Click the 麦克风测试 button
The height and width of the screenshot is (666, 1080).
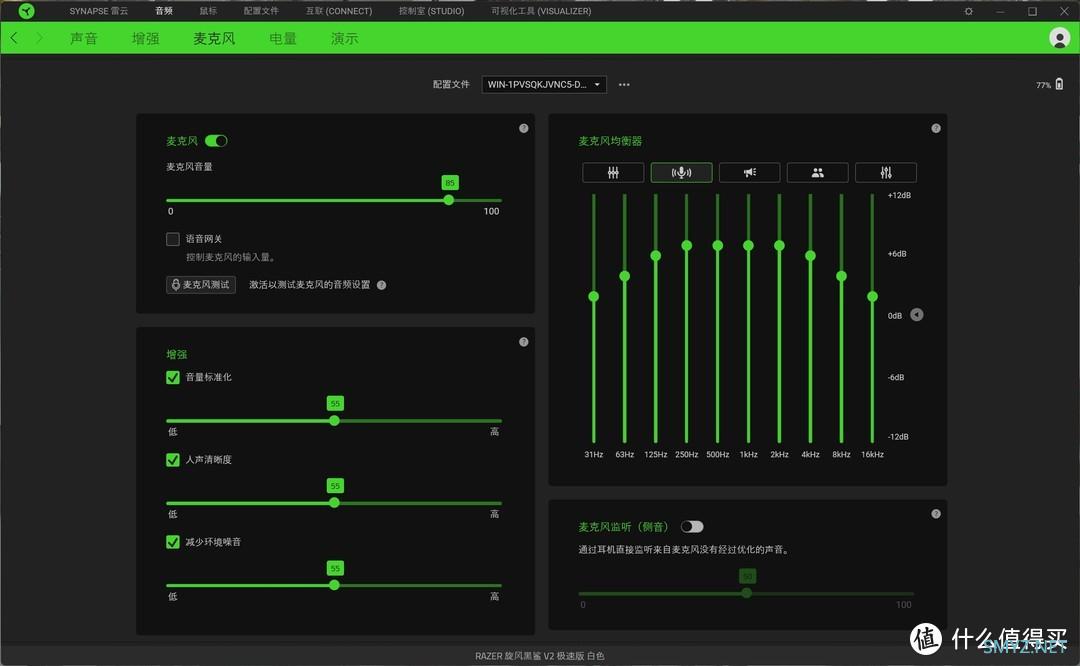201,284
